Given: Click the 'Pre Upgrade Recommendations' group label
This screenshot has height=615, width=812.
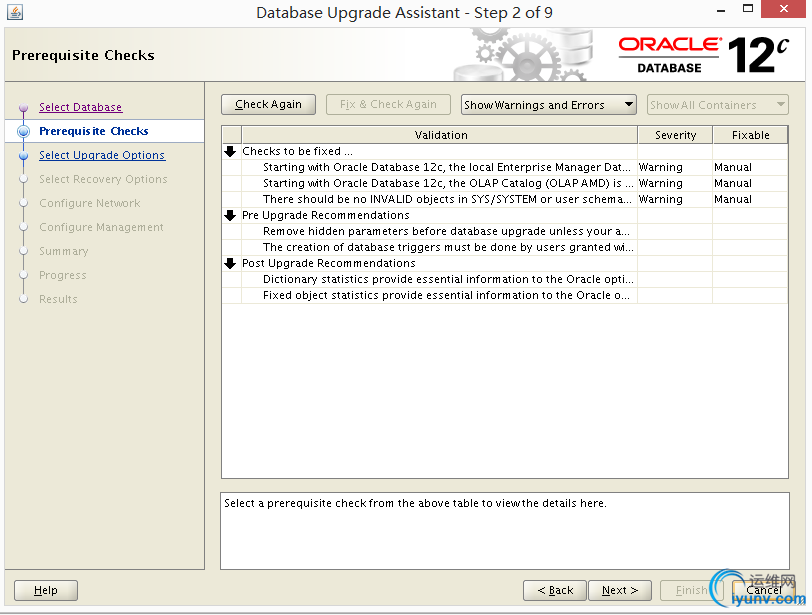Looking at the screenshot, I should 326,215.
